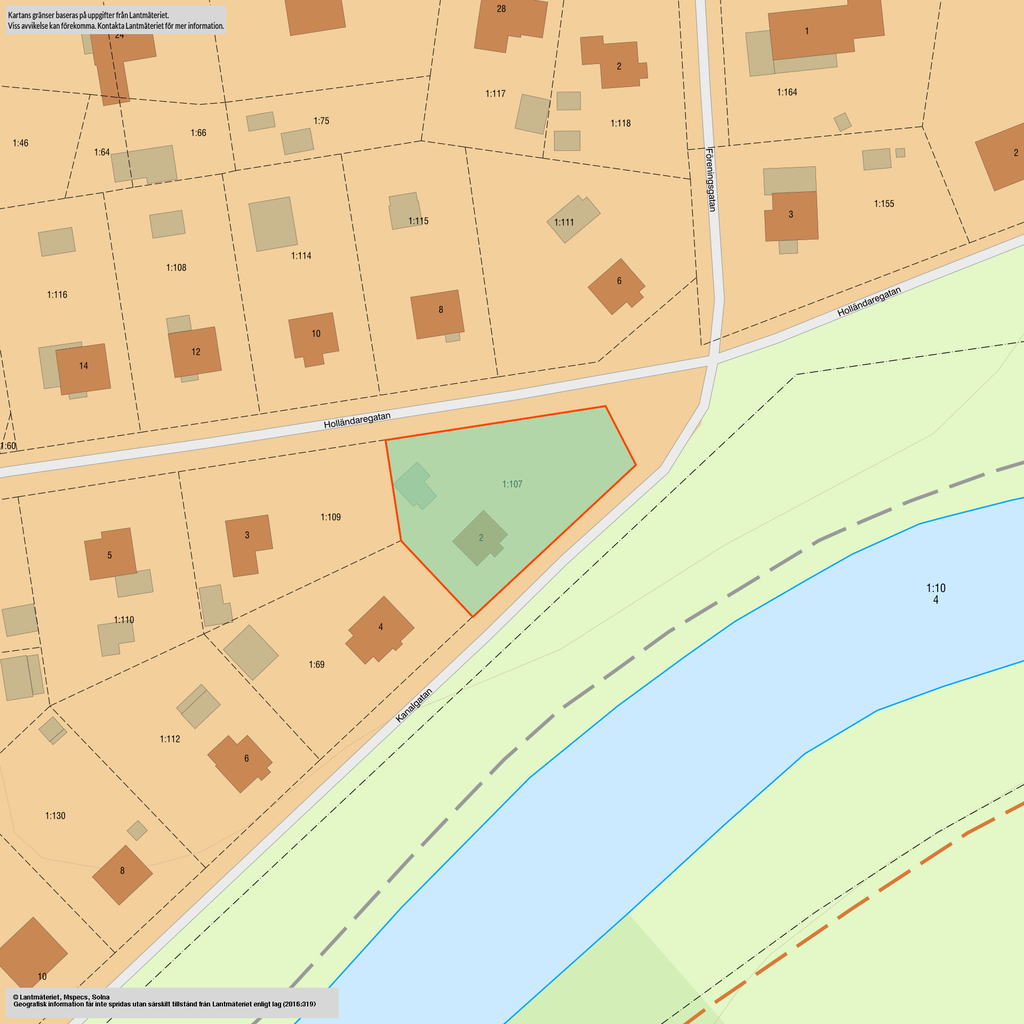Click building number 4 on parcel 1:69
This screenshot has width=1024, height=1024.
(x=380, y=628)
